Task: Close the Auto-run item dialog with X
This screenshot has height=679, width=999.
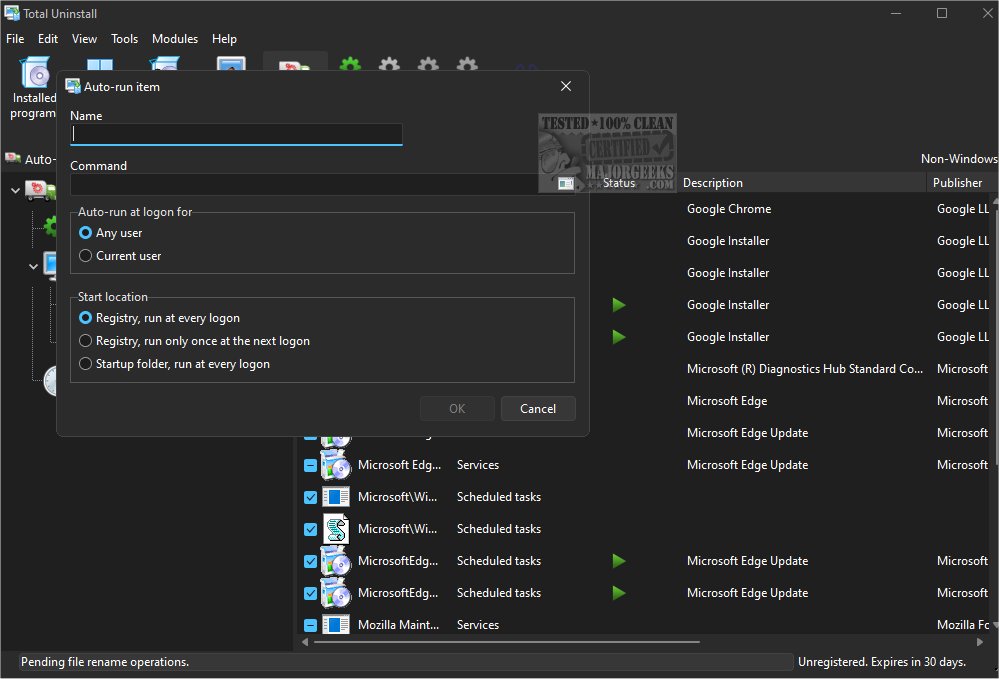Action: [x=566, y=87]
